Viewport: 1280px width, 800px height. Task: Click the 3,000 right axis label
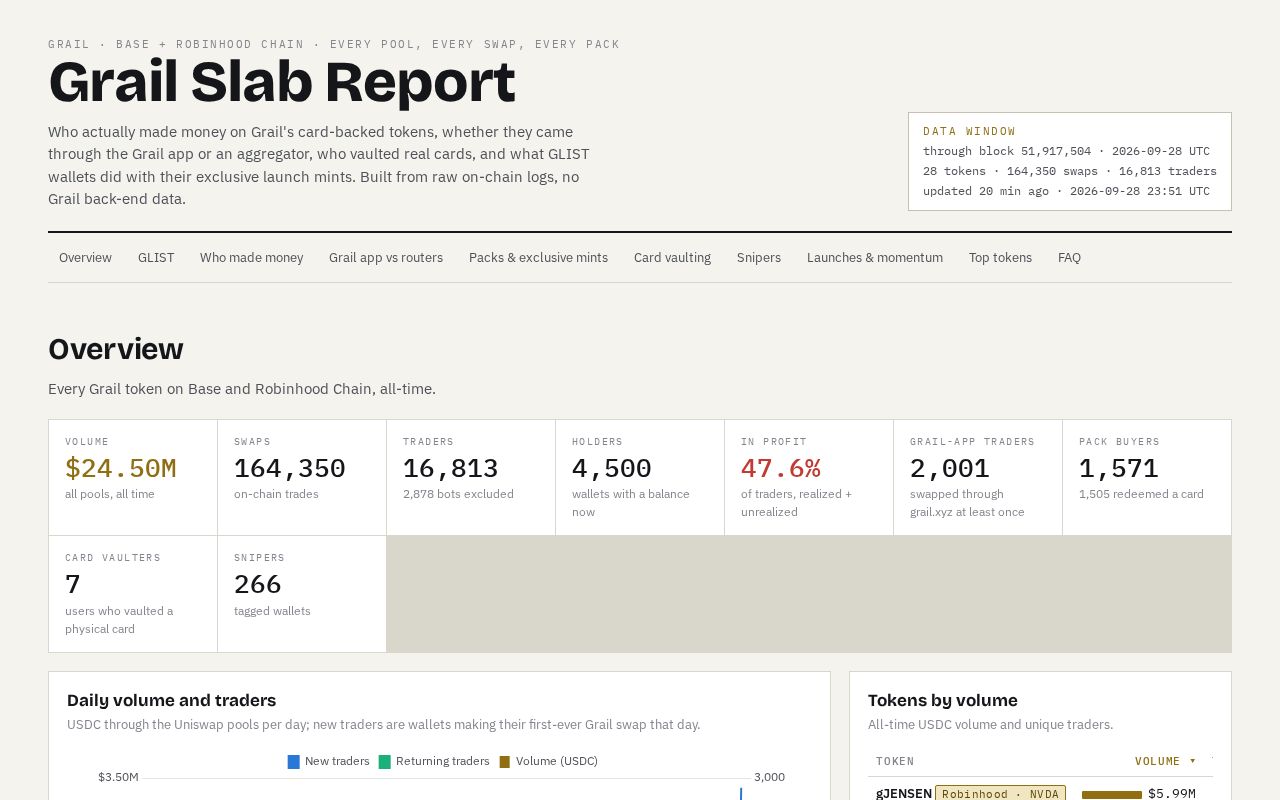point(769,777)
